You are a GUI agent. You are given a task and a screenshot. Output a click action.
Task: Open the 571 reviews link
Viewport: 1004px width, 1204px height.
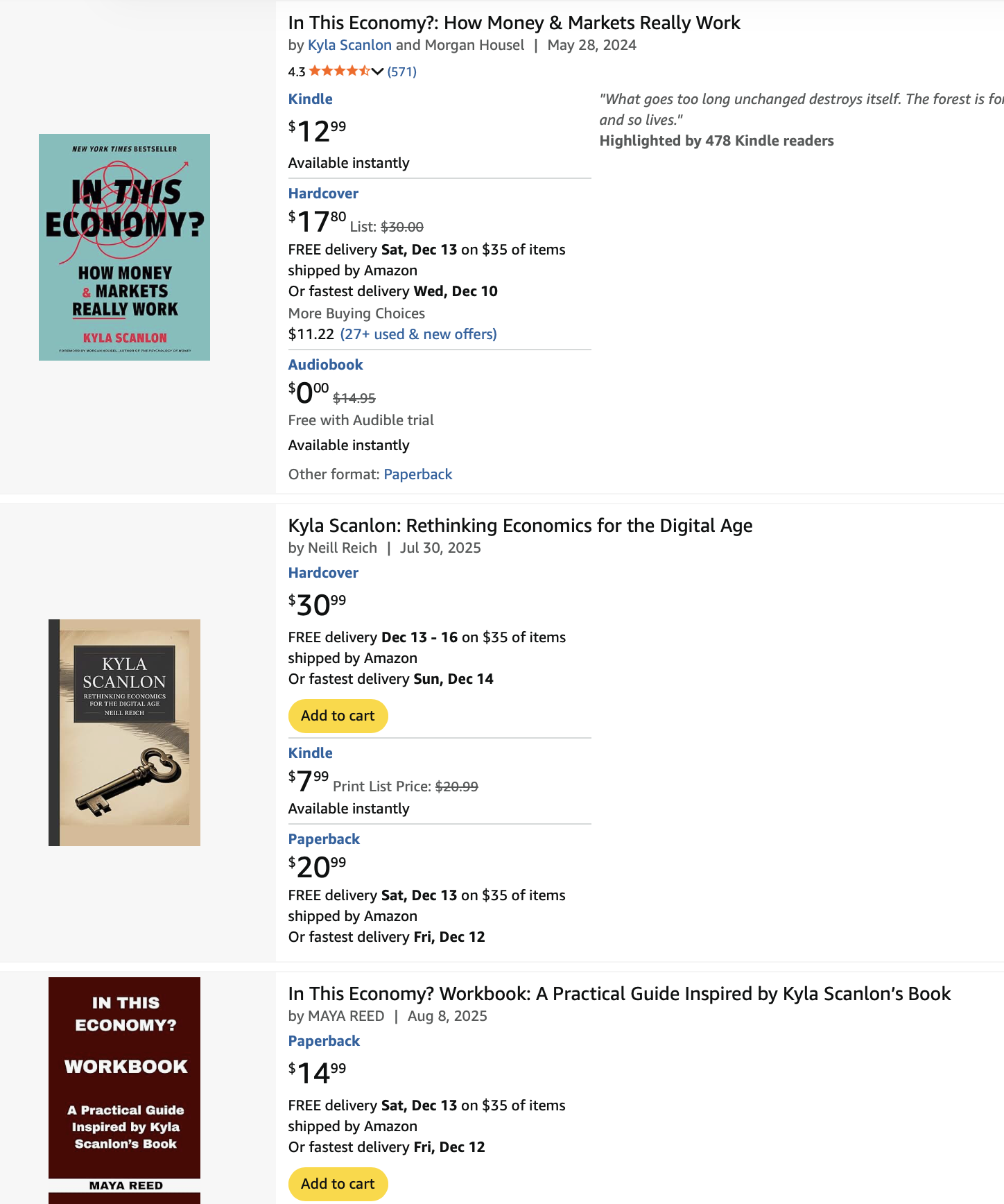tap(402, 72)
